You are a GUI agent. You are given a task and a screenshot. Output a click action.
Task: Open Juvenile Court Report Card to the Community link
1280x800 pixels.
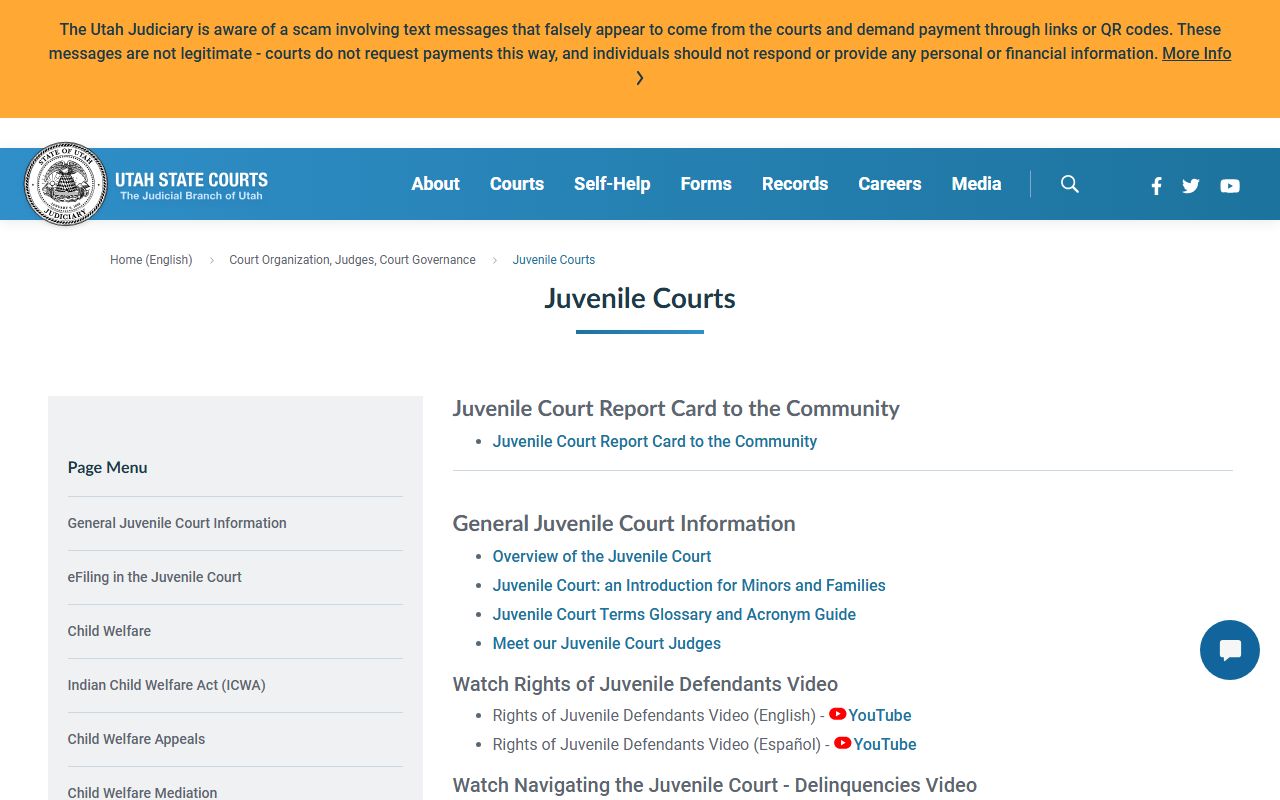[655, 442]
